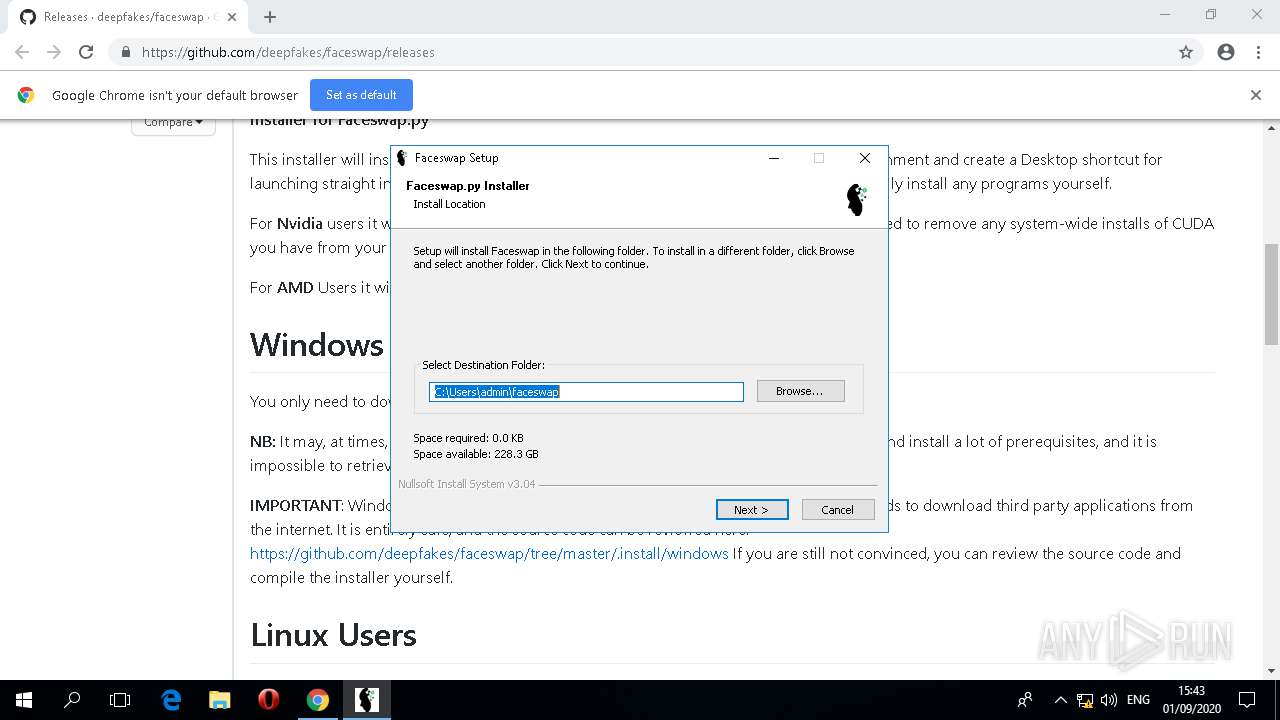Open Task View on taskbar
Screen dimensions: 1280x720
(120, 700)
